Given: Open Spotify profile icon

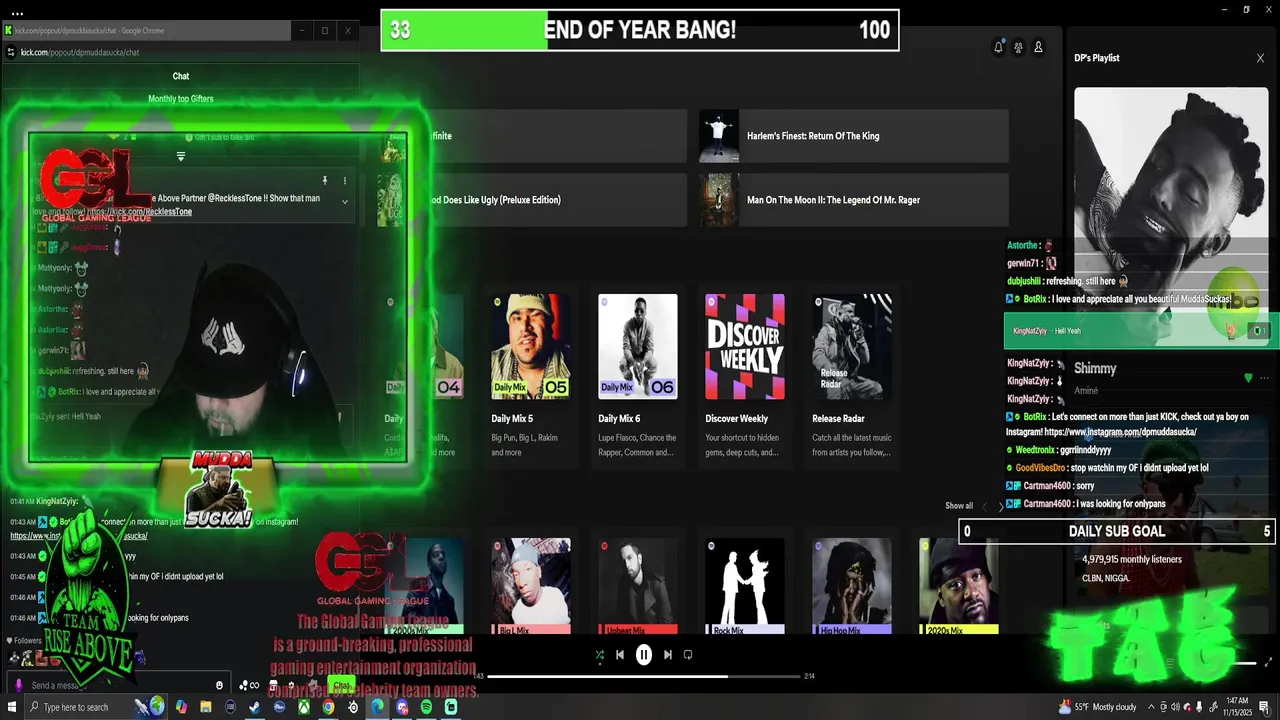Looking at the screenshot, I should click(1038, 47).
